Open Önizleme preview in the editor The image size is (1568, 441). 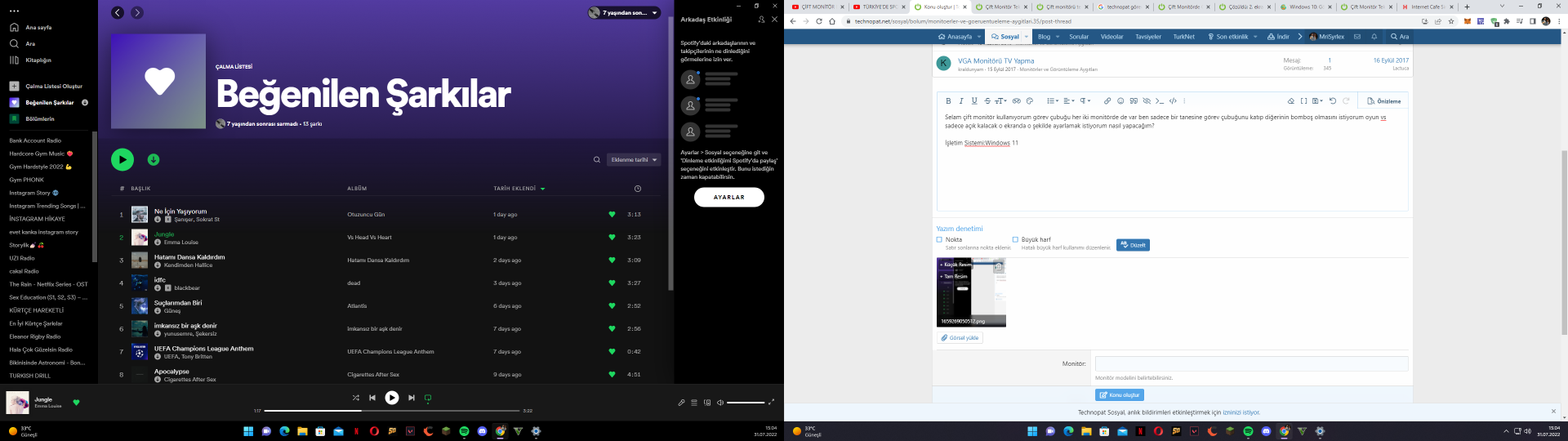coord(1384,101)
